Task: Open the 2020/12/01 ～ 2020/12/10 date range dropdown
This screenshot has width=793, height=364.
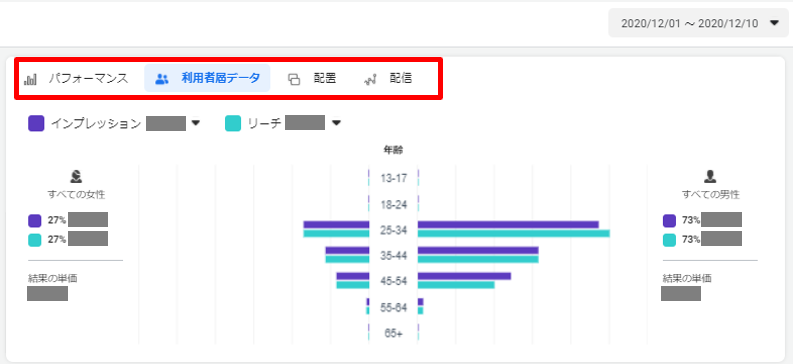Action: pyautogui.click(x=698, y=23)
